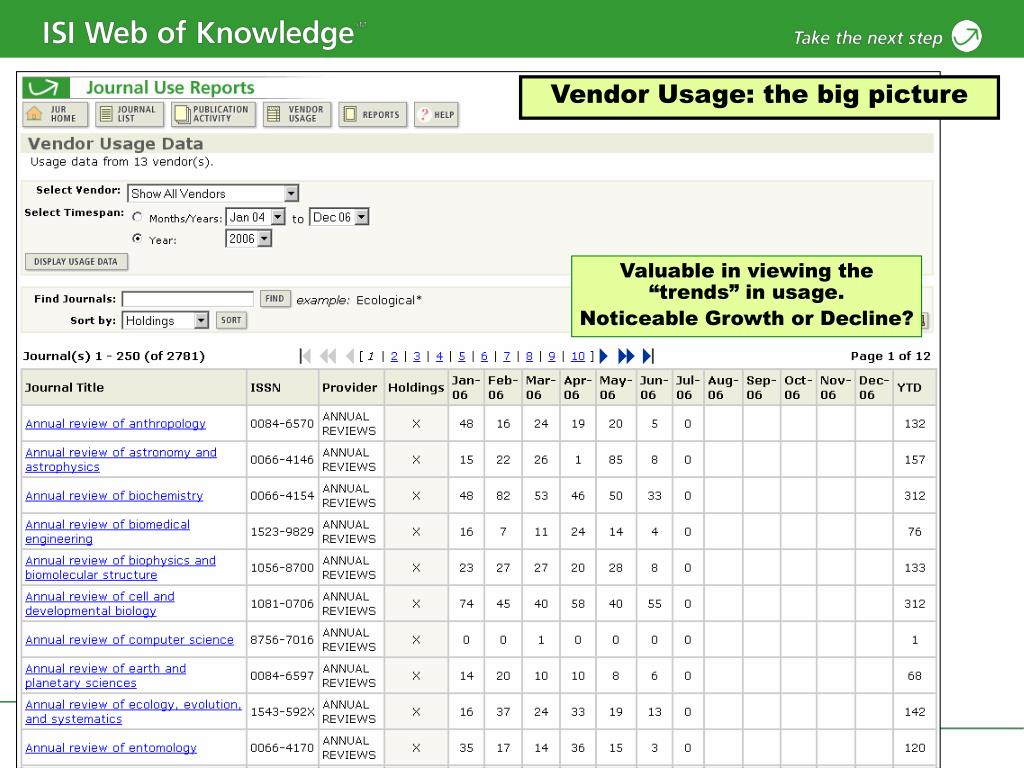Open Annual review of ecology, evolution, and systematics
Image resolution: width=1024 pixels, height=768 pixels.
(133, 711)
